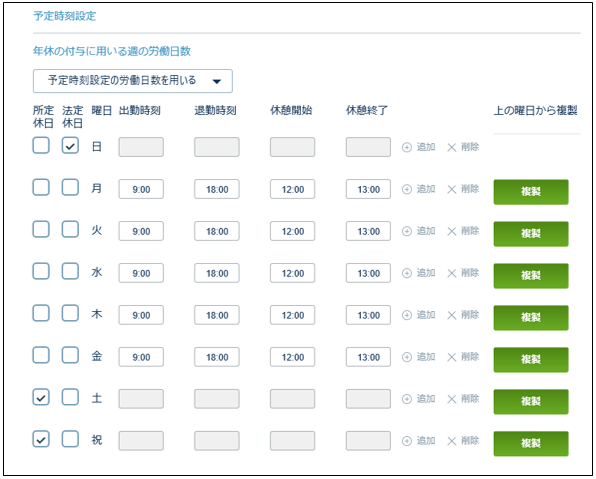Uncheck the 法定休日 checkbox for 日
This screenshot has height=479, width=596.
(70, 146)
